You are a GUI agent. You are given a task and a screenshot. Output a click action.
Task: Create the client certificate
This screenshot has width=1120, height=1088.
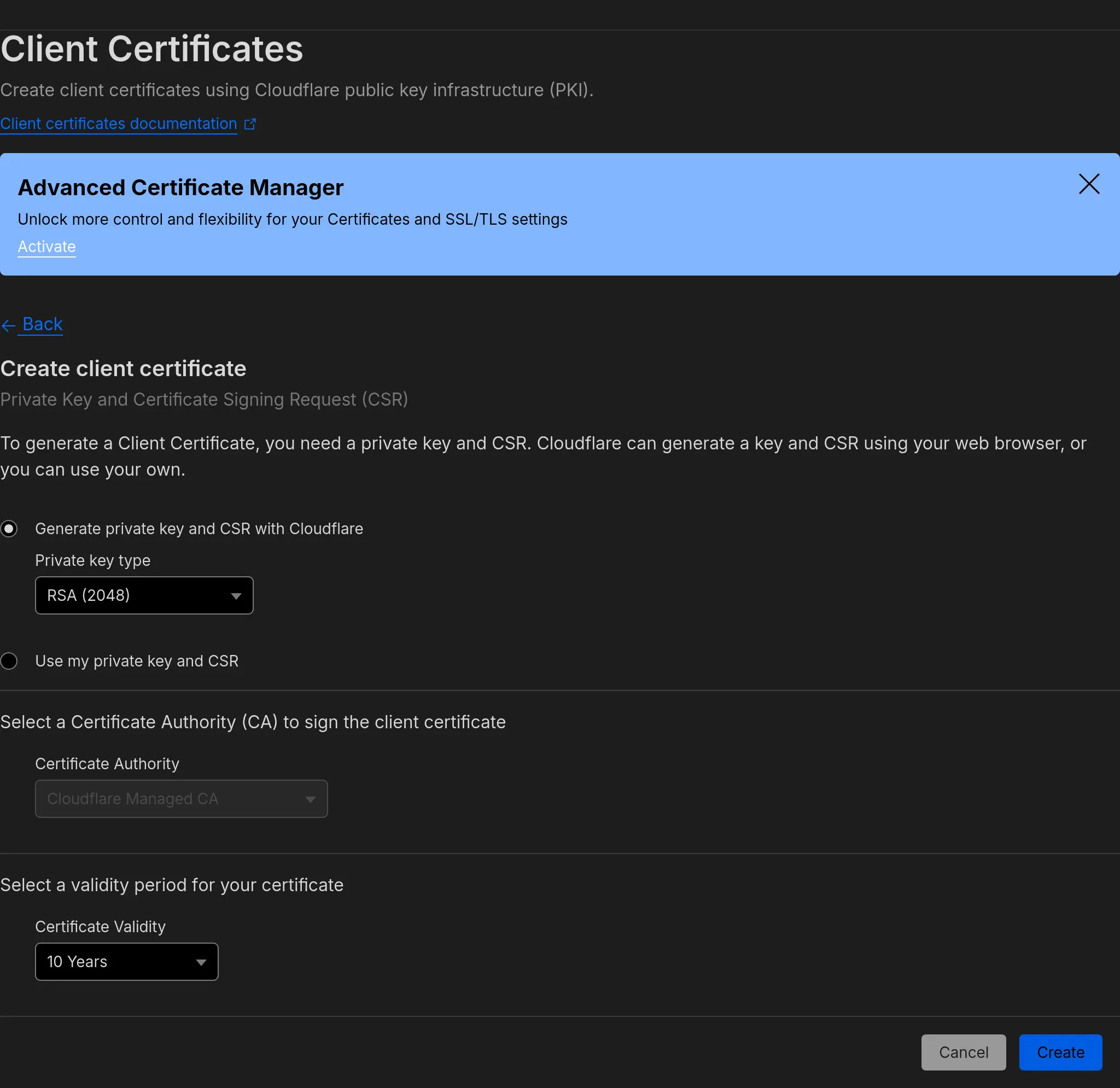[1060, 1052]
